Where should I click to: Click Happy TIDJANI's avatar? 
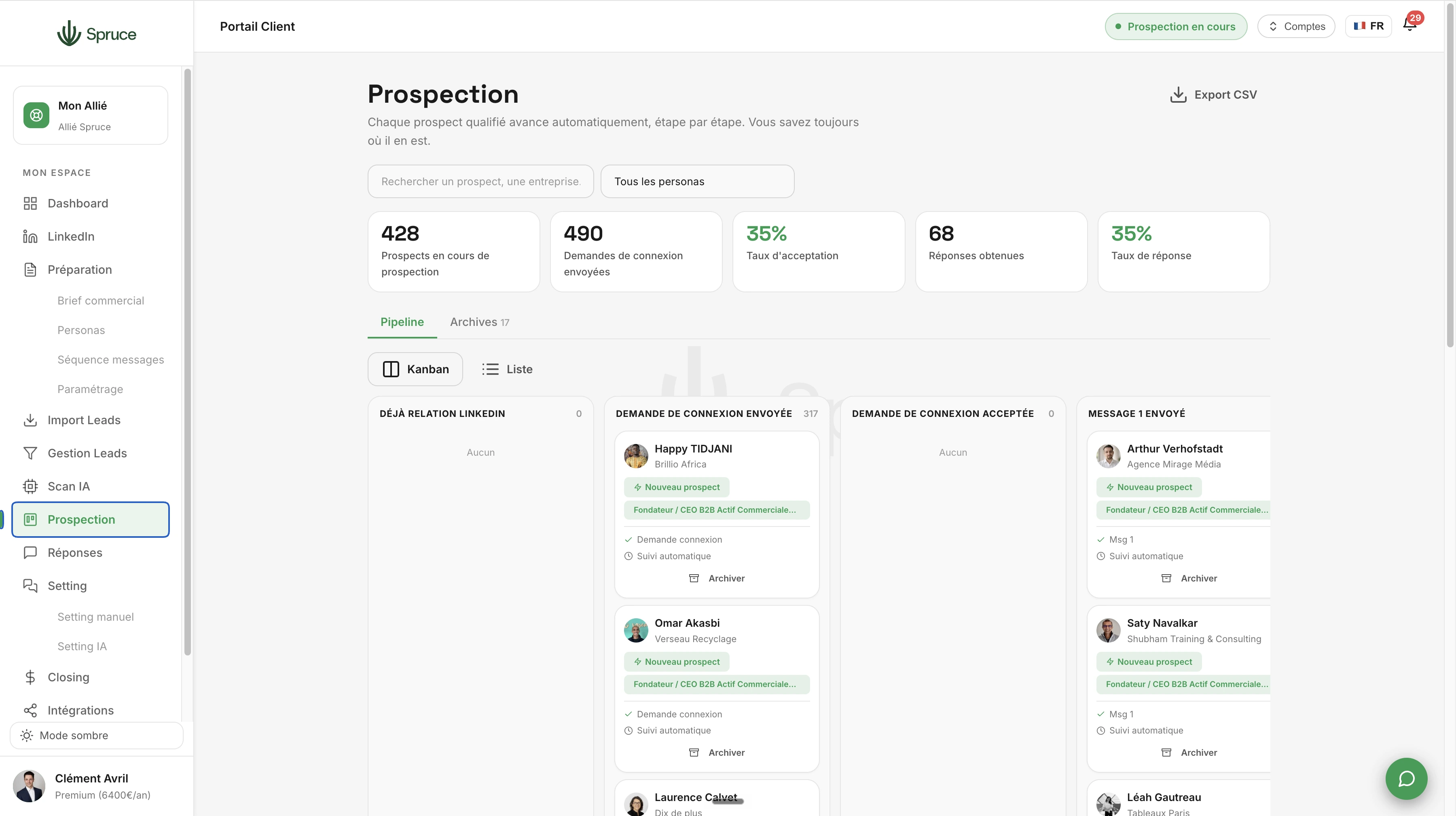[x=636, y=456]
